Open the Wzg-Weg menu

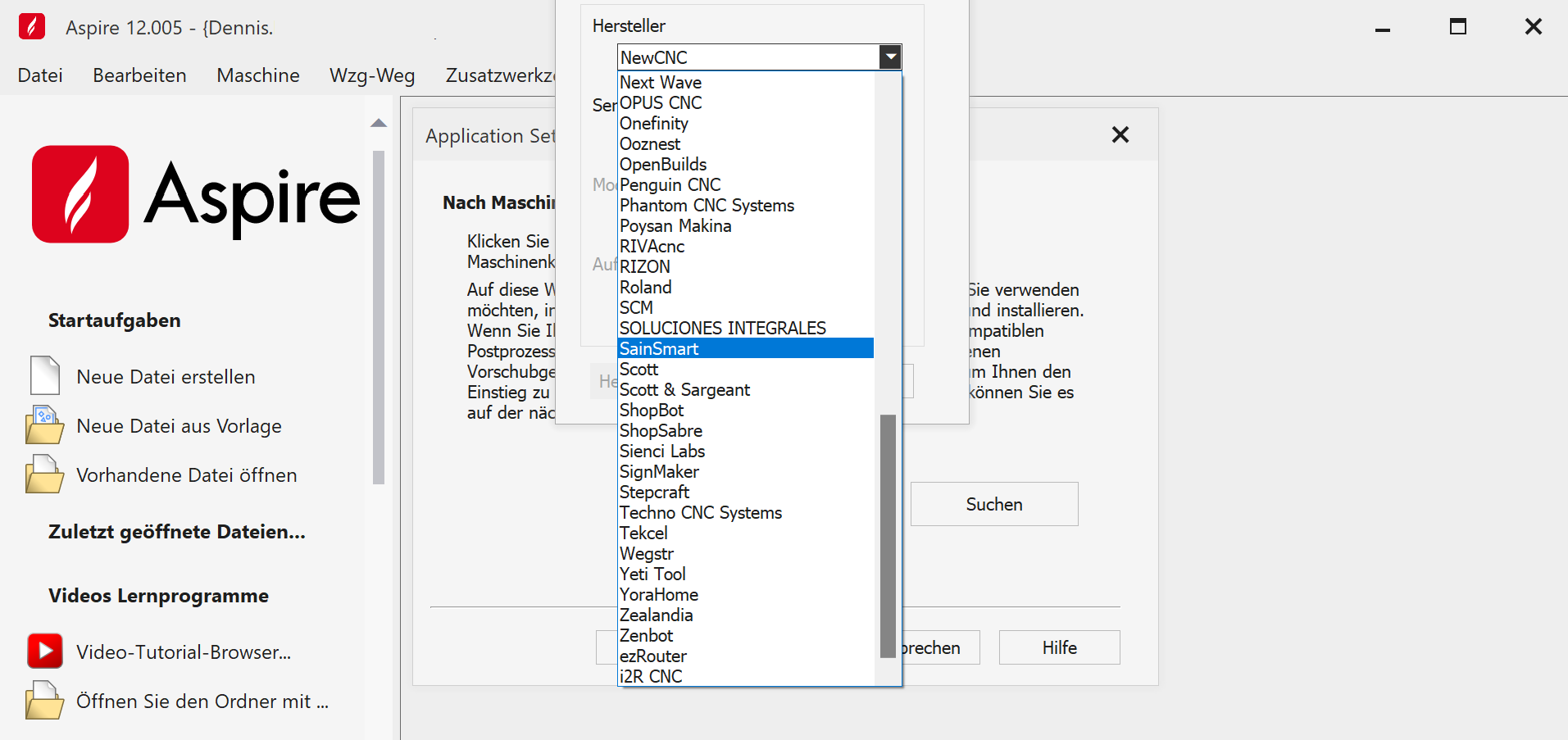point(372,75)
